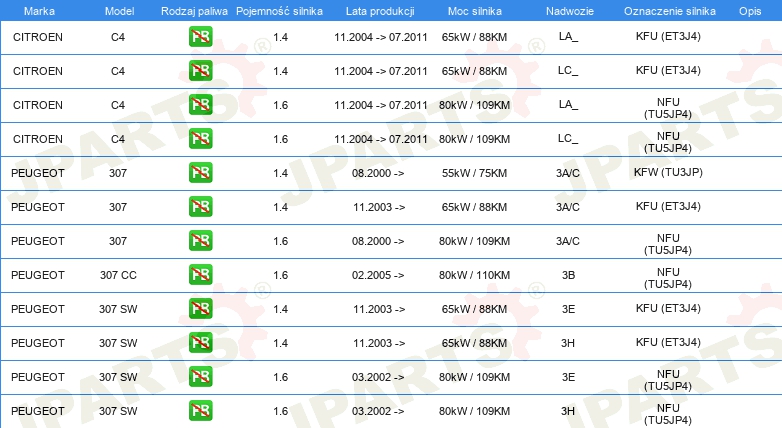This screenshot has width=782, height=428.
Task: Click the Model column header
Action: click(x=119, y=11)
